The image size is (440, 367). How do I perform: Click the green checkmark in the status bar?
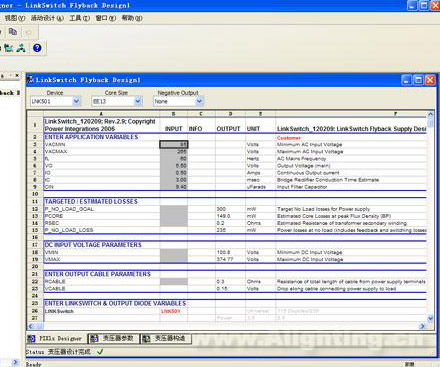coord(100,351)
